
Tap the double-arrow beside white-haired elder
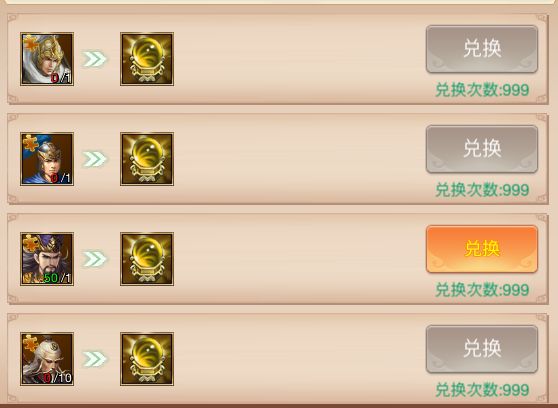pyautogui.click(x=94, y=359)
